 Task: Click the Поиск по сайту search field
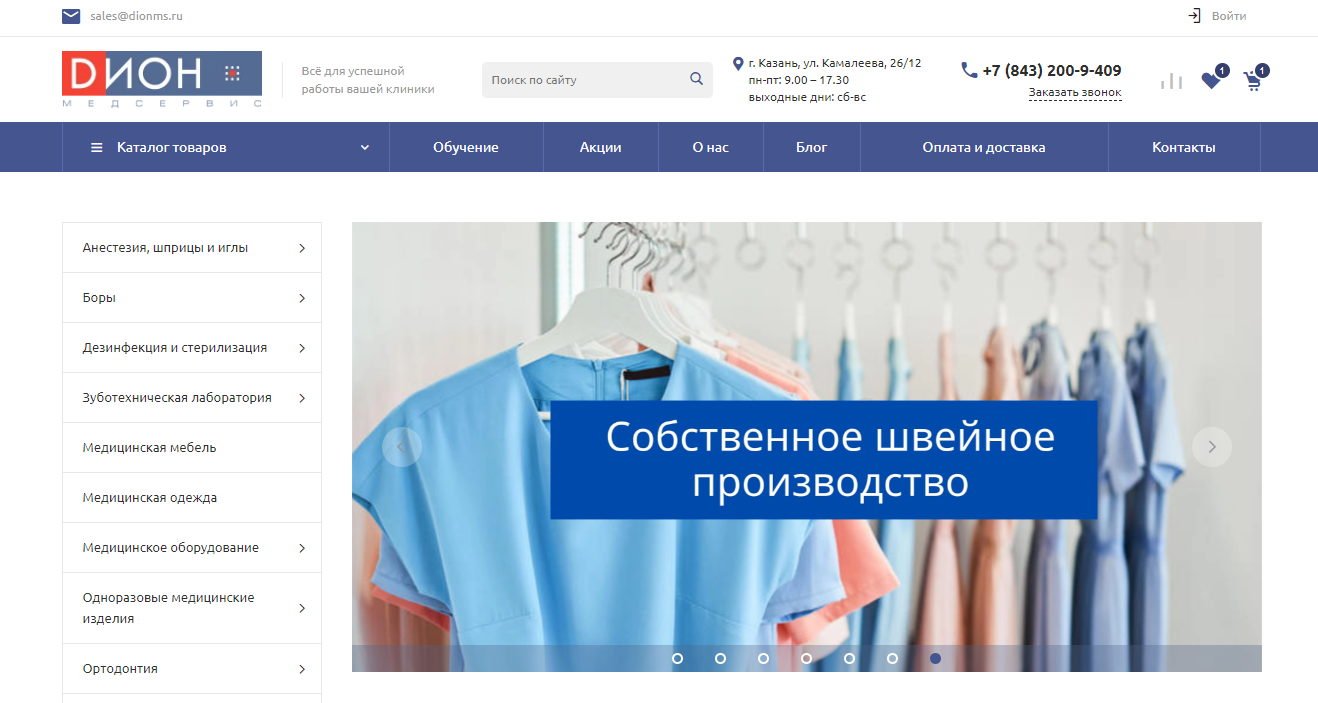597,80
